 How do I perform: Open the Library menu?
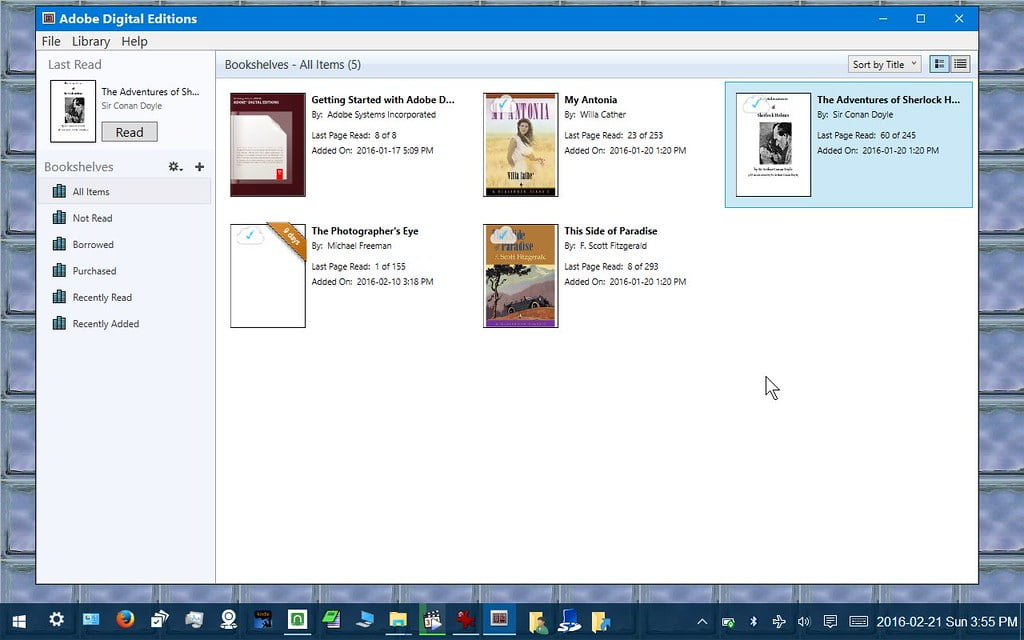(91, 41)
